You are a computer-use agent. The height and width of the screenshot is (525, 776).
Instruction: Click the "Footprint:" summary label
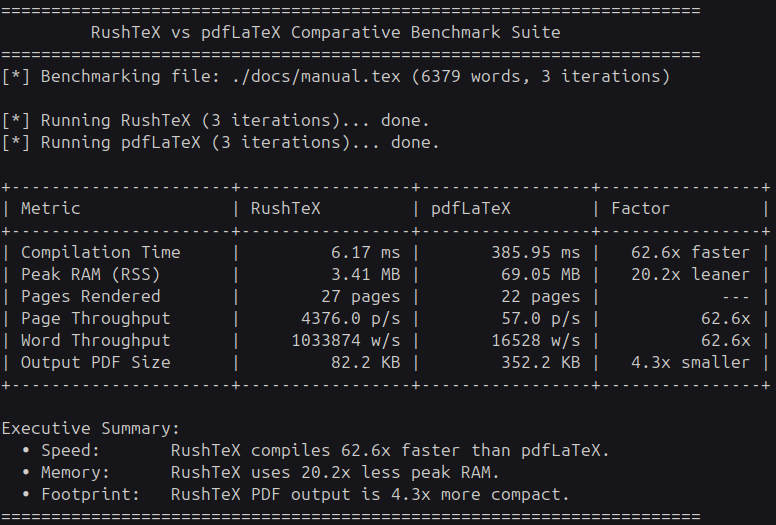coord(91,494)
